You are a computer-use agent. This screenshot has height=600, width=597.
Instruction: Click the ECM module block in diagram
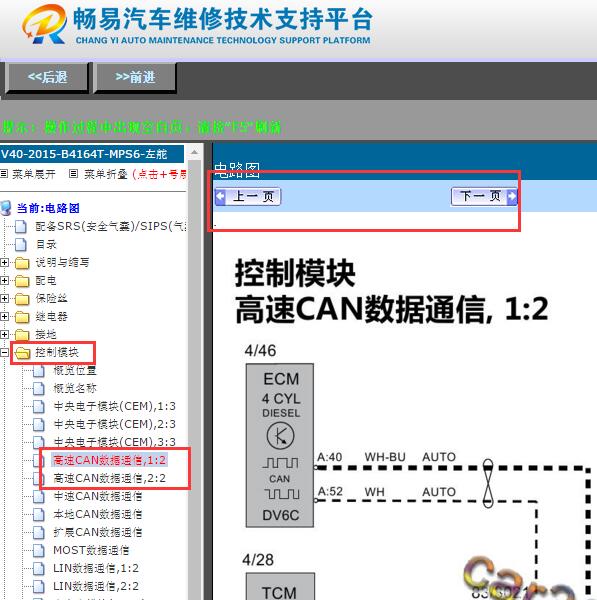coord(280,445)
